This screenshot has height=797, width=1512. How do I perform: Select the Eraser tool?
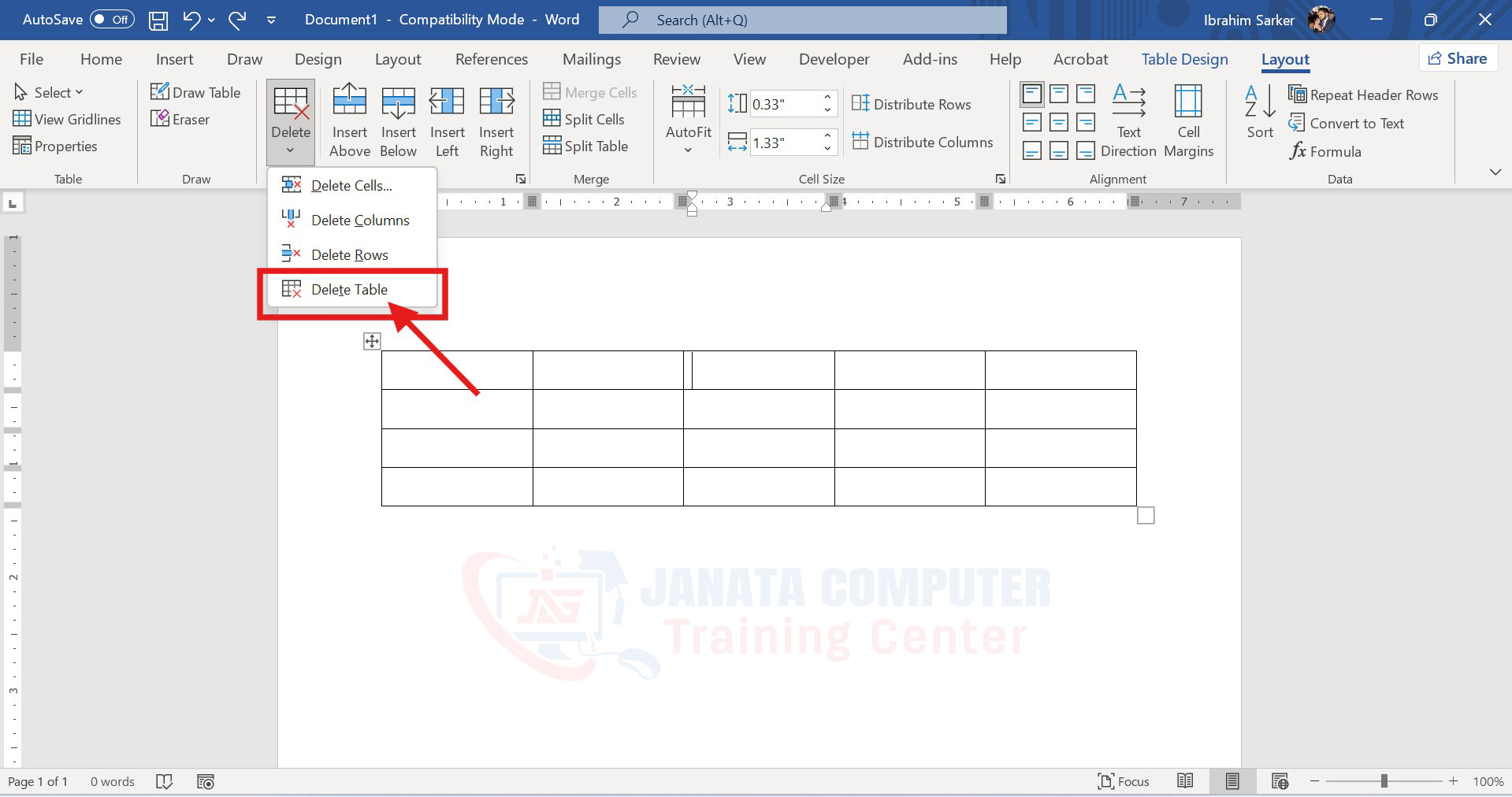(180, 119)
